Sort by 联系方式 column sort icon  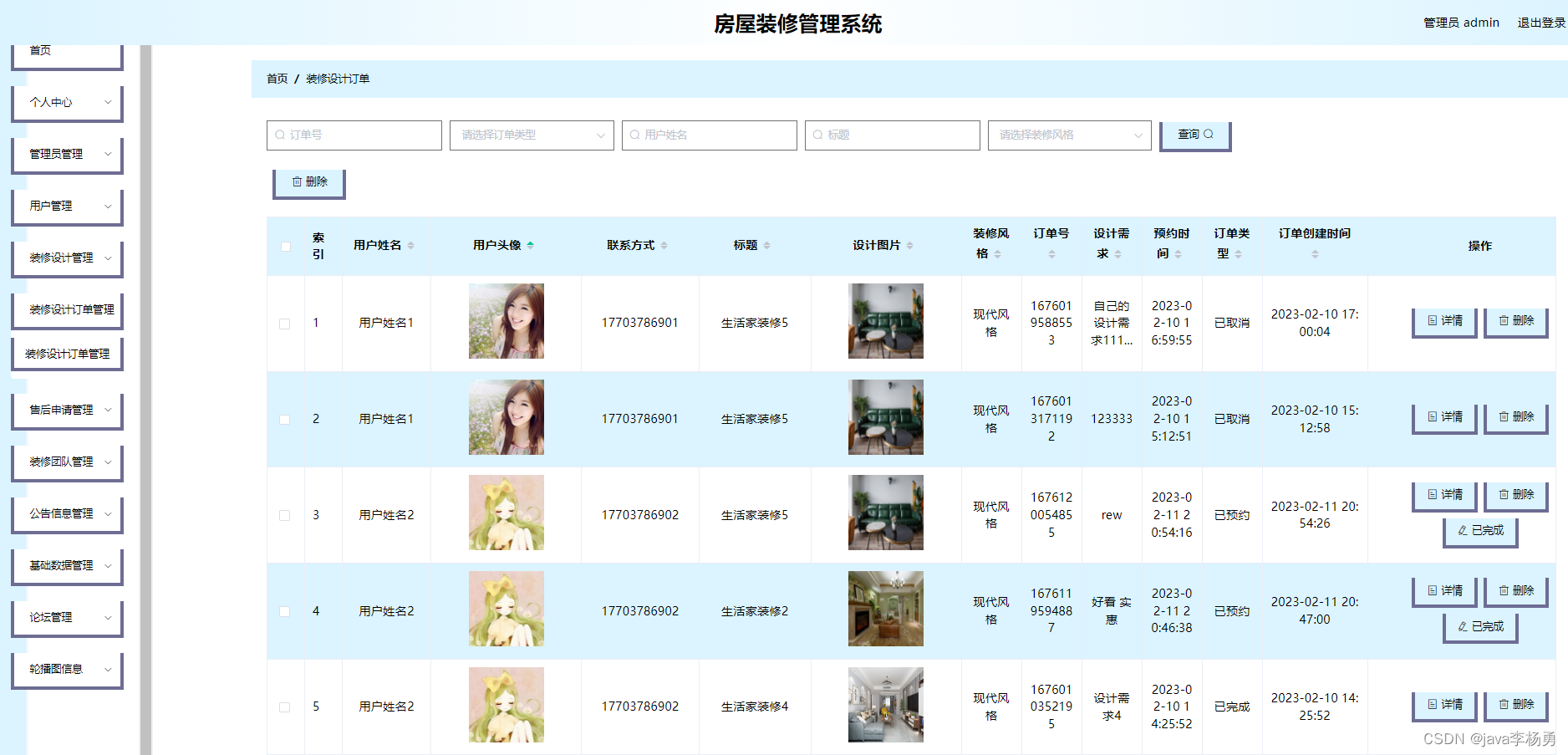(664, 246)
